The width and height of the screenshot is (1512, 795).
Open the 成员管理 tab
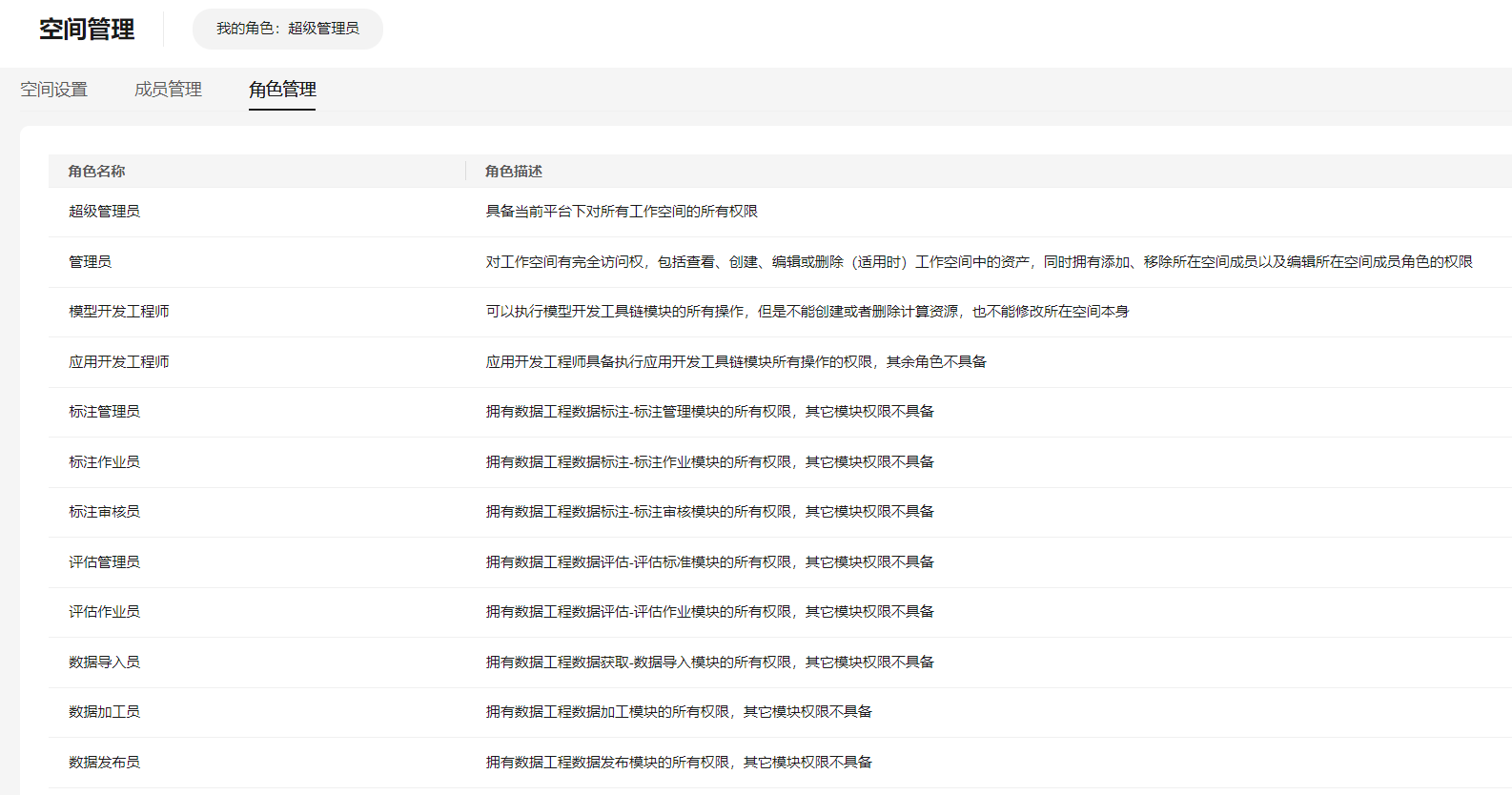[x=168, y=90]
